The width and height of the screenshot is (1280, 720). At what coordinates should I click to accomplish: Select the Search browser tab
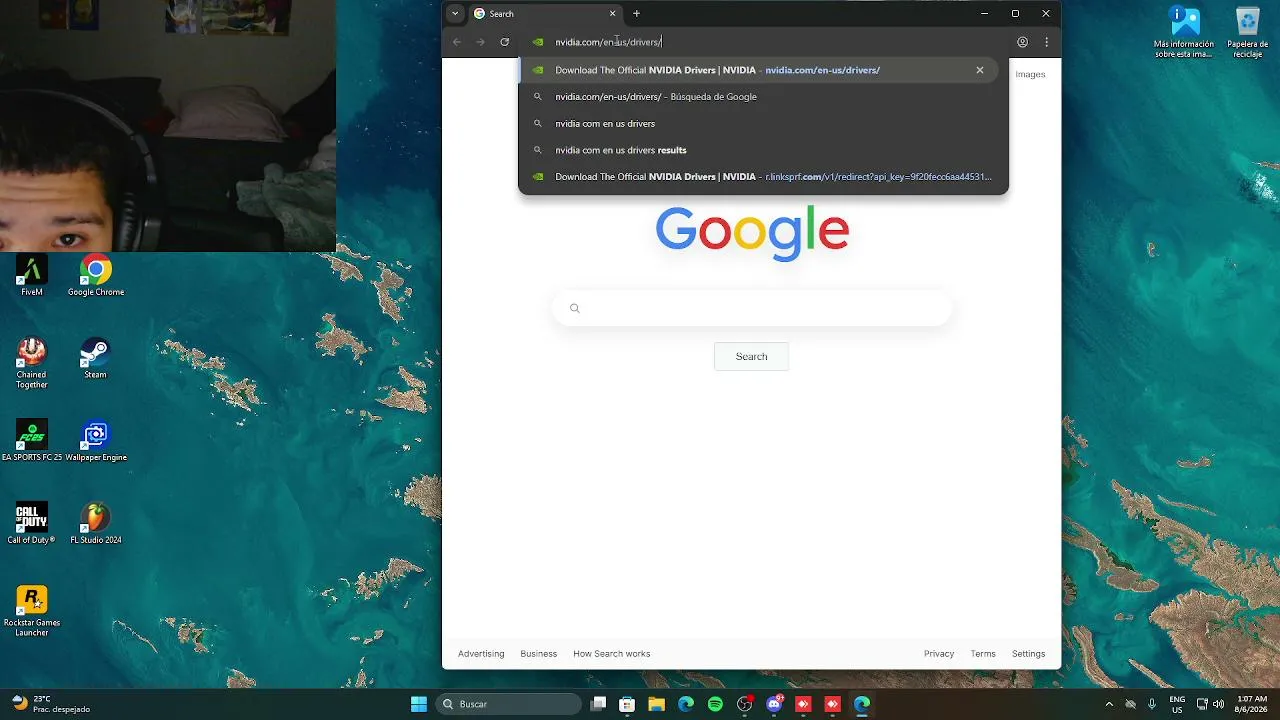click(545, 14)
